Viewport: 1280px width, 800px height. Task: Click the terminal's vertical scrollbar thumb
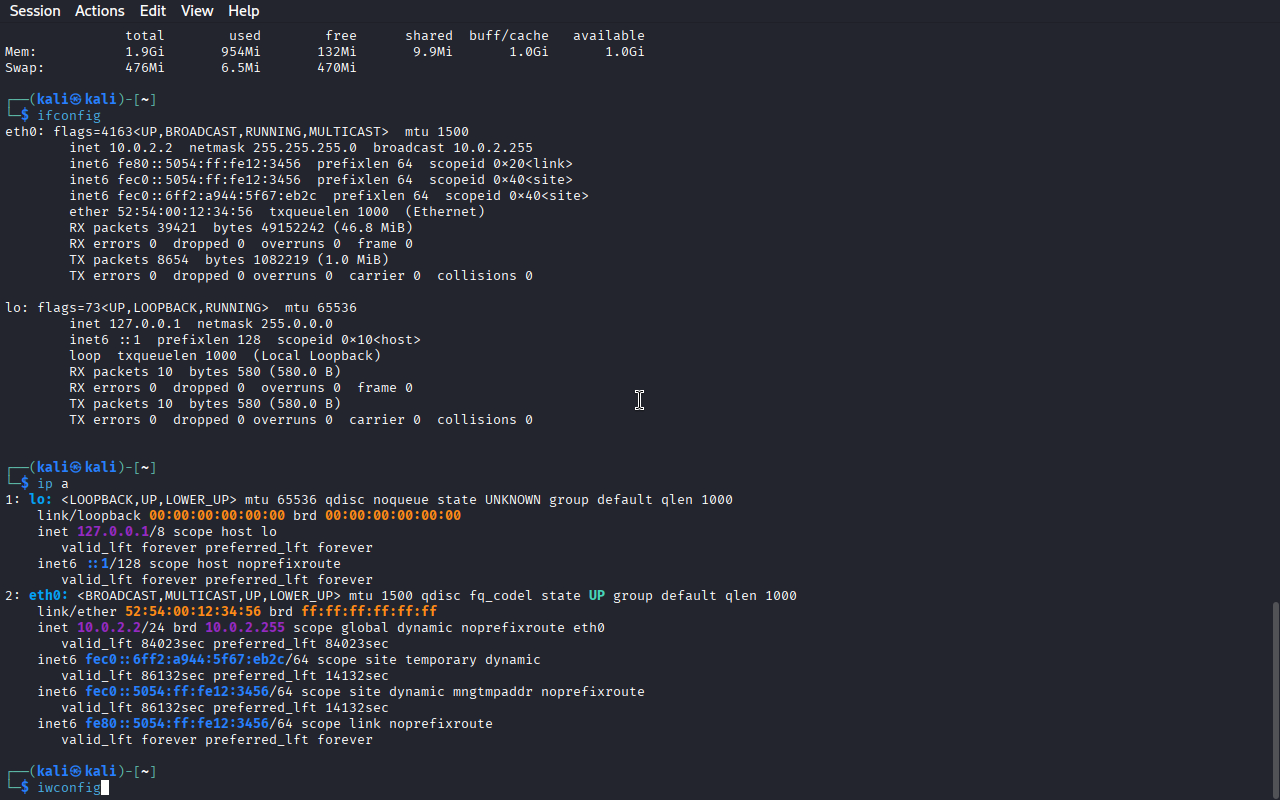1274,695
